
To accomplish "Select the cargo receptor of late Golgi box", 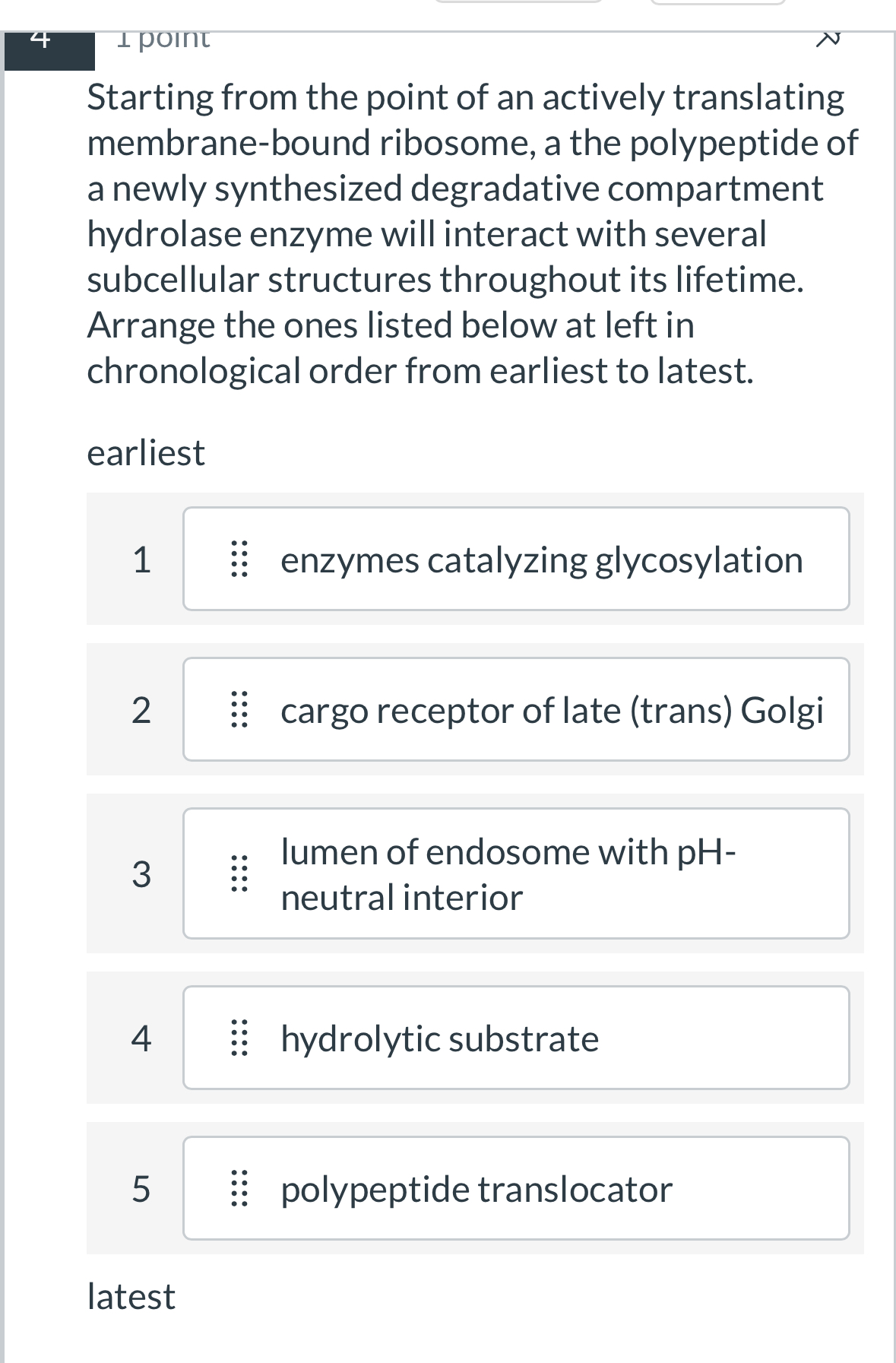I will (x=516, y=710).
